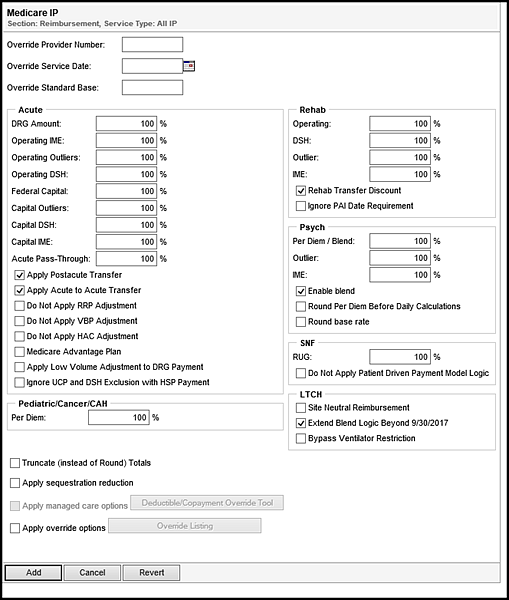Viewport: 509px width, 600px height.
Task: Click the Cancel button
Action: click(92, 572)
